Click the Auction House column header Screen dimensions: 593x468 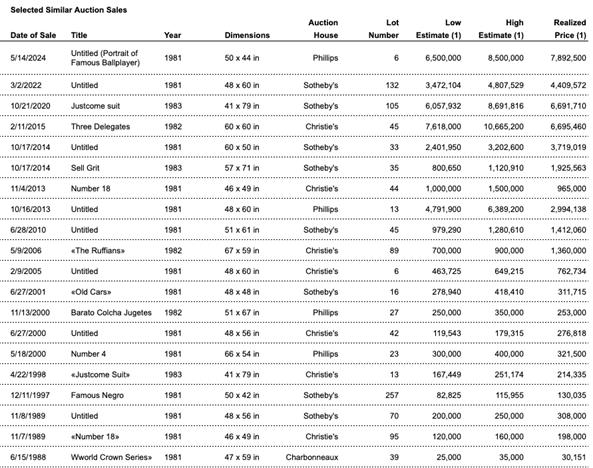point(323,29)
